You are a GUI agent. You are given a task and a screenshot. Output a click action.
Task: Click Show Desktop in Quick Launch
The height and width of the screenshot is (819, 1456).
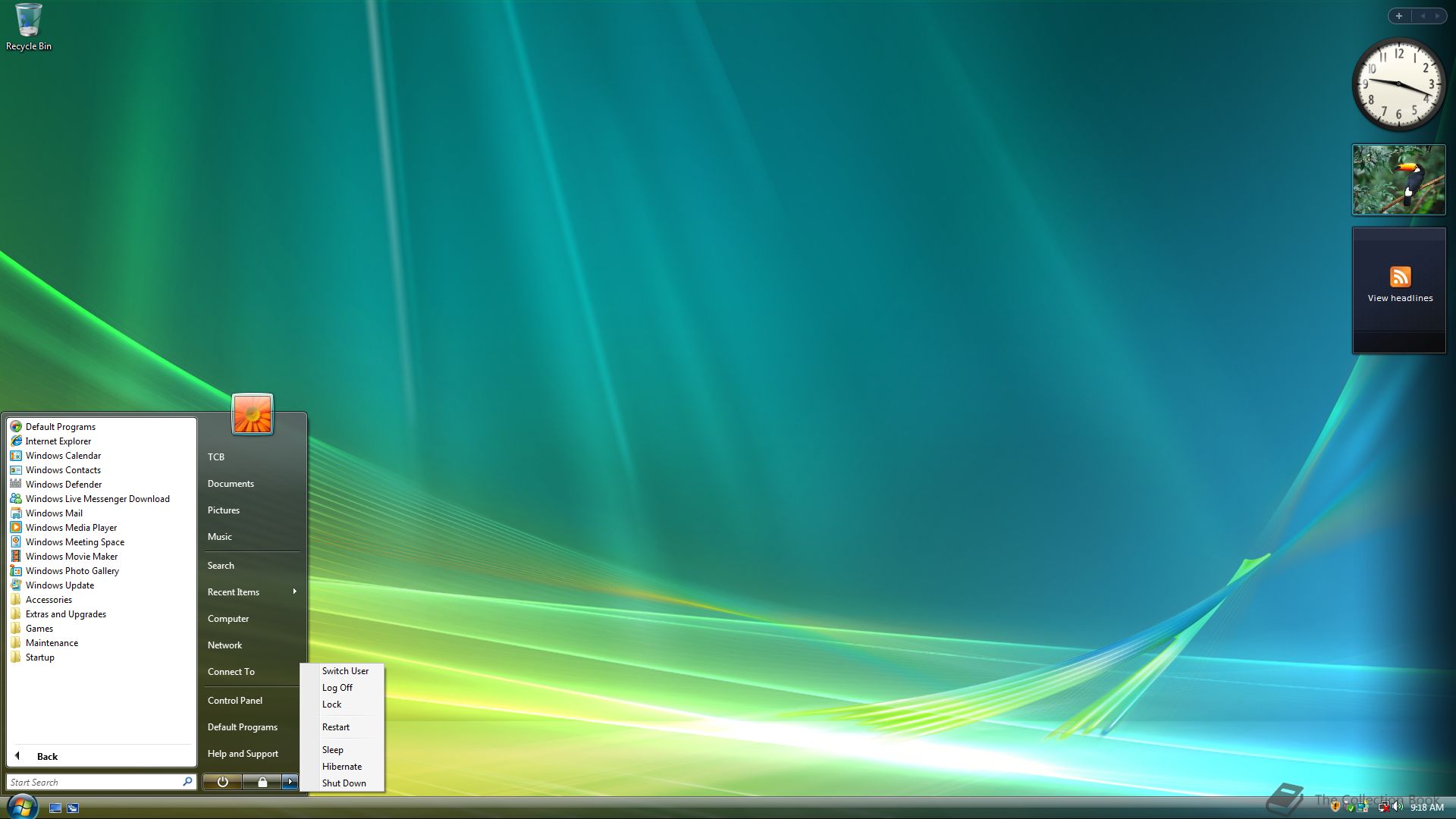click(55, 808)
